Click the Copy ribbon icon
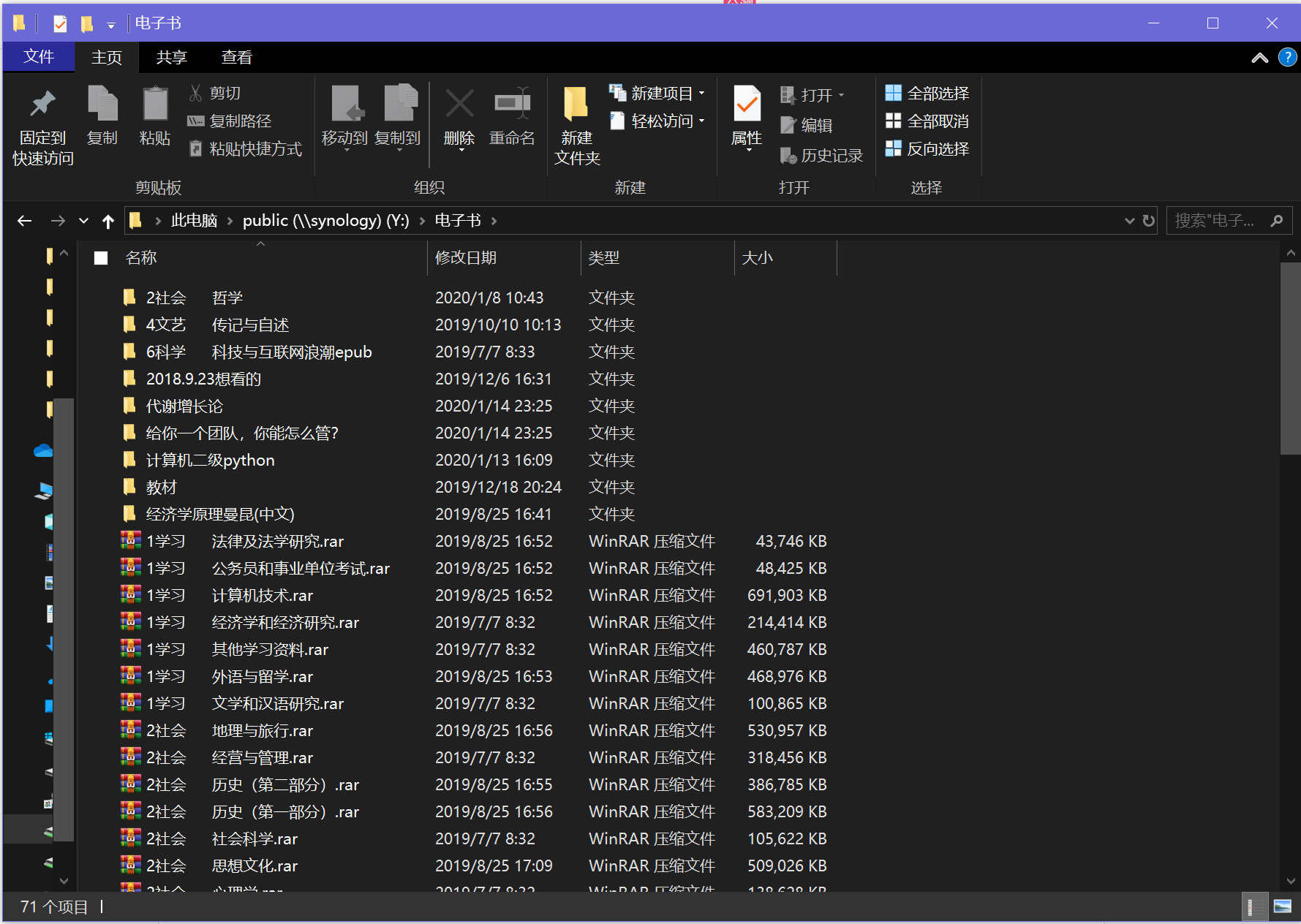This screenshot has height=924, width=1301. coord(102,103)
